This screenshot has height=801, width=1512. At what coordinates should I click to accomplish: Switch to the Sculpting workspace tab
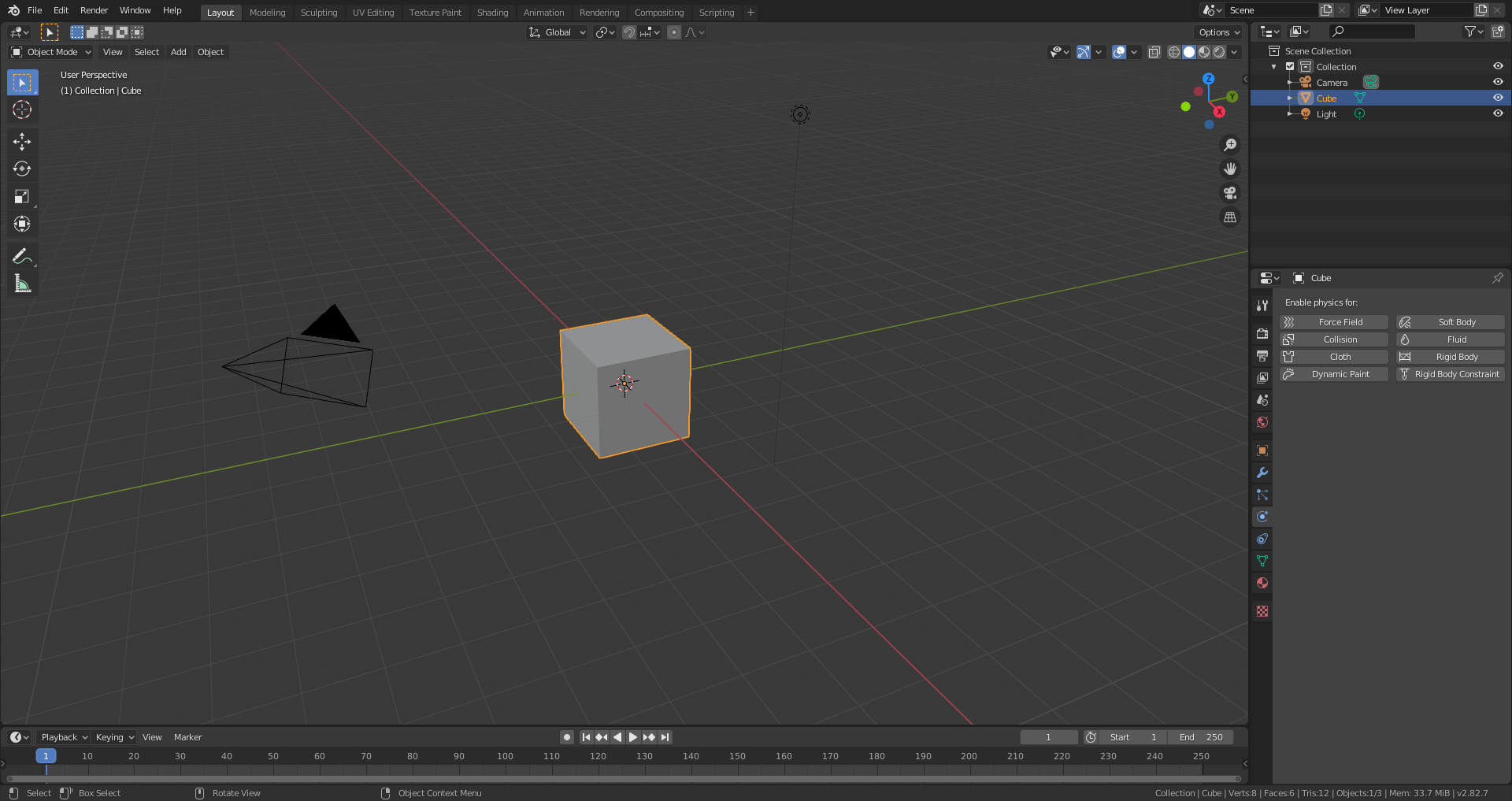[319, 13]
